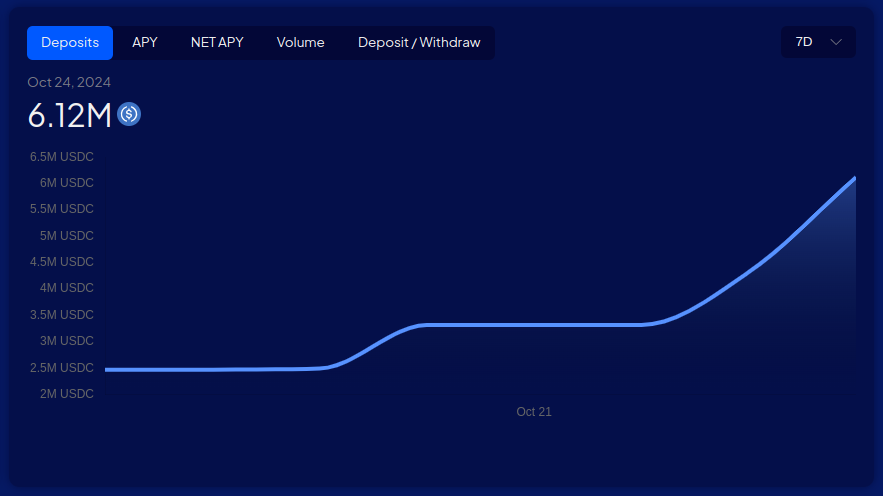The height and width of the screenshot is (496, 883).
Task: Open the NET APY tab
Action: tap(217, 43)
